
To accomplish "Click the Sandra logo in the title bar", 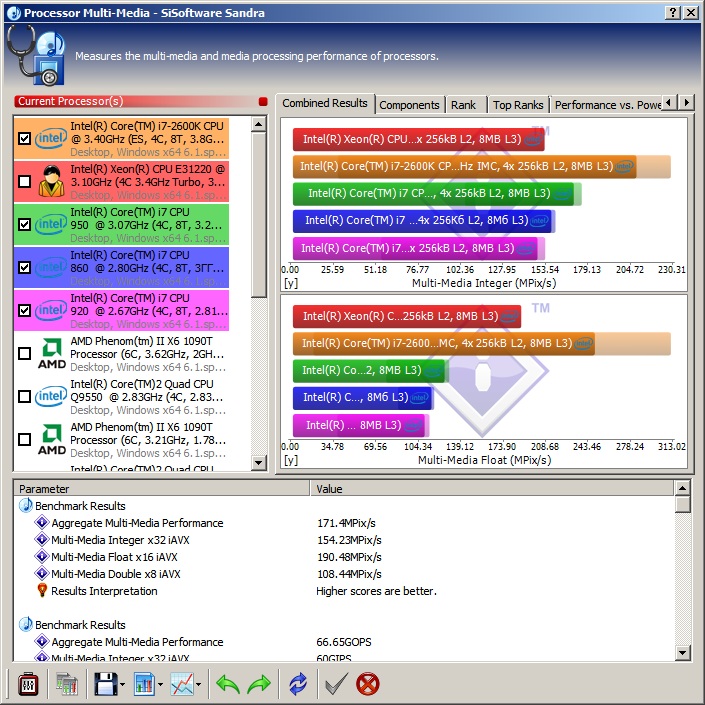I will 14,13.
